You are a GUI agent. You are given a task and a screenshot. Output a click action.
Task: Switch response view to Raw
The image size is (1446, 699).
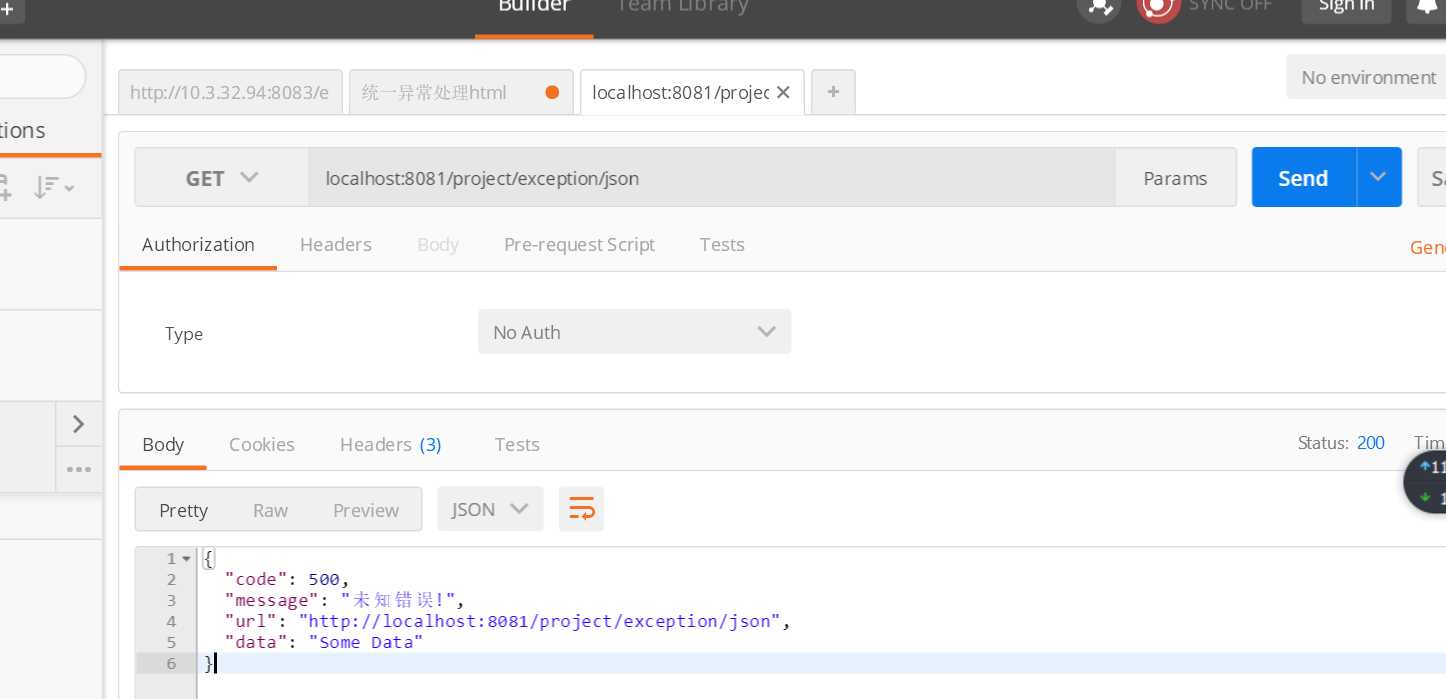pos(270,510)
